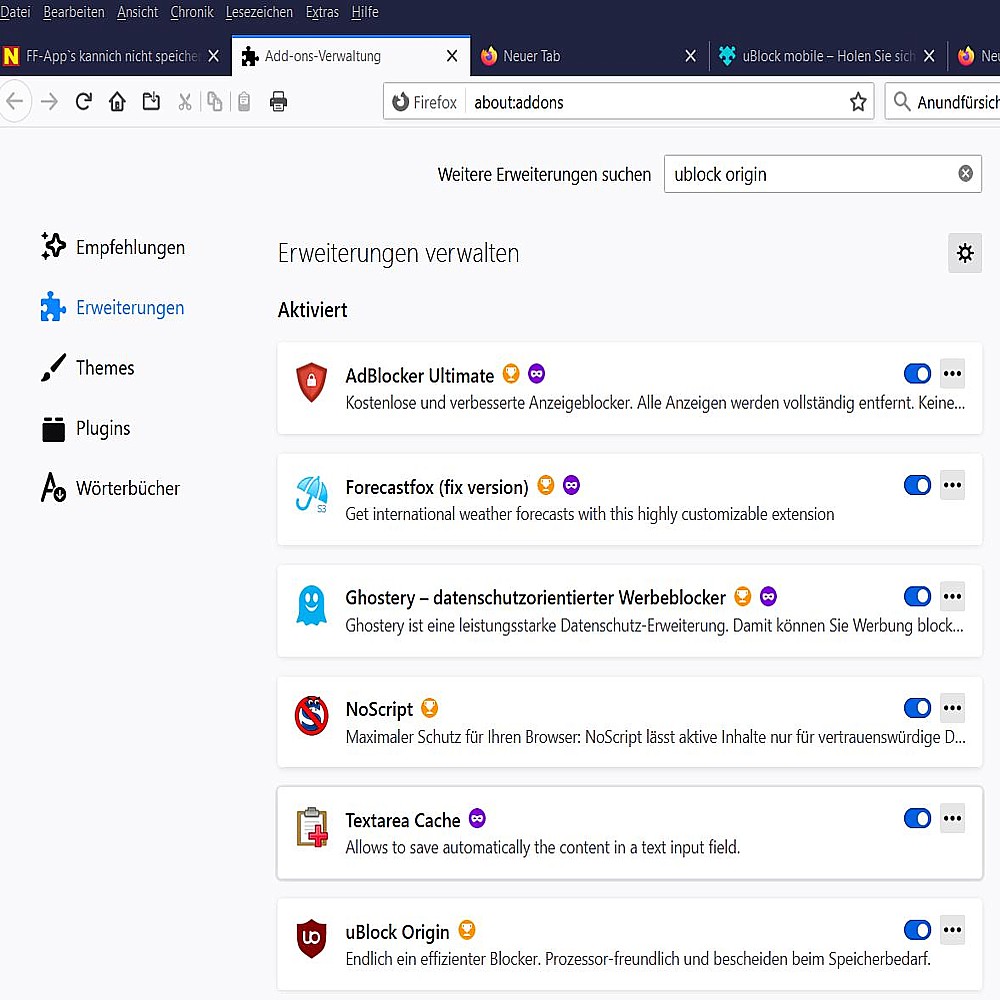Click Textarea Cache private browsing badge
The width and height of the screenshot is (1000, 1000).
click(x=477, y=818)
